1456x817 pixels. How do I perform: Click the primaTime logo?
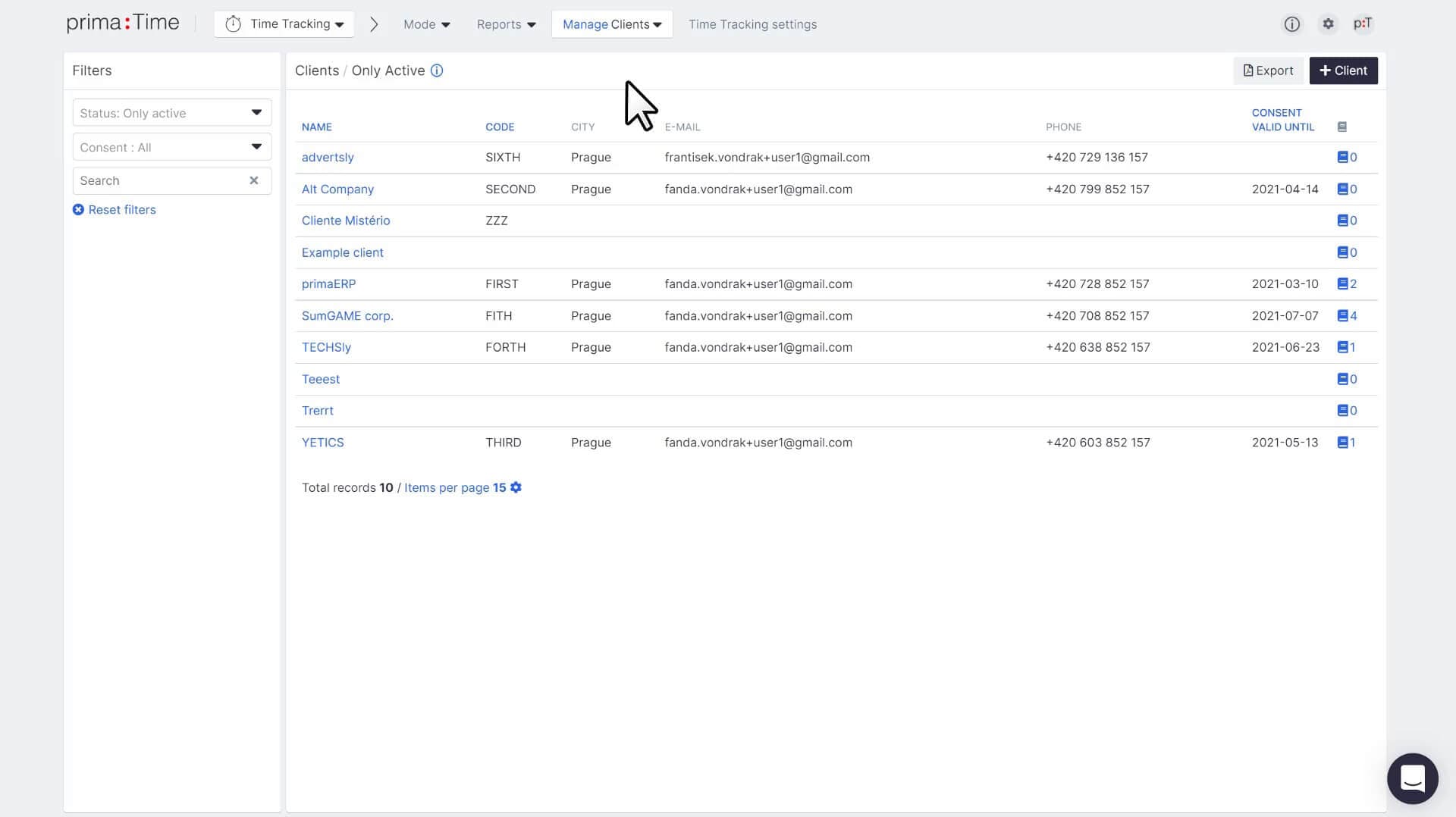pyautogui.click(x=123, y=23)
